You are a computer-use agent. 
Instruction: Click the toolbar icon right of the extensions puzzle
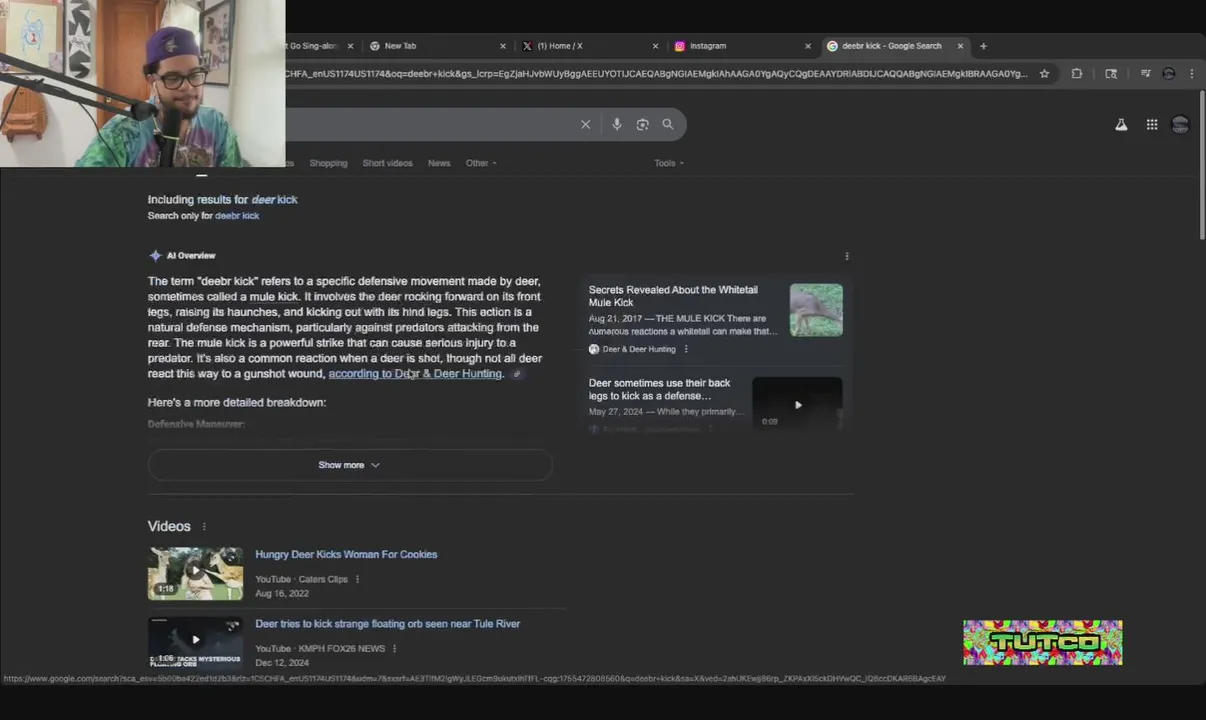(1111, 73)
